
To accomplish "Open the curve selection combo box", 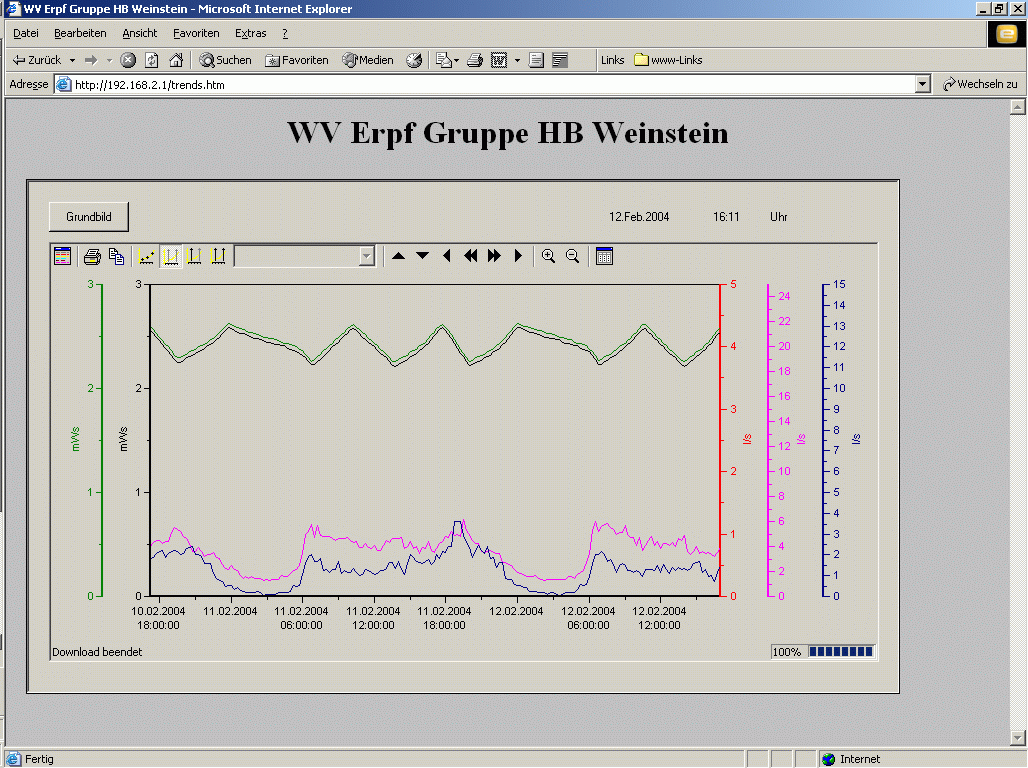I will pyautogui.click(x=367, y=256).
